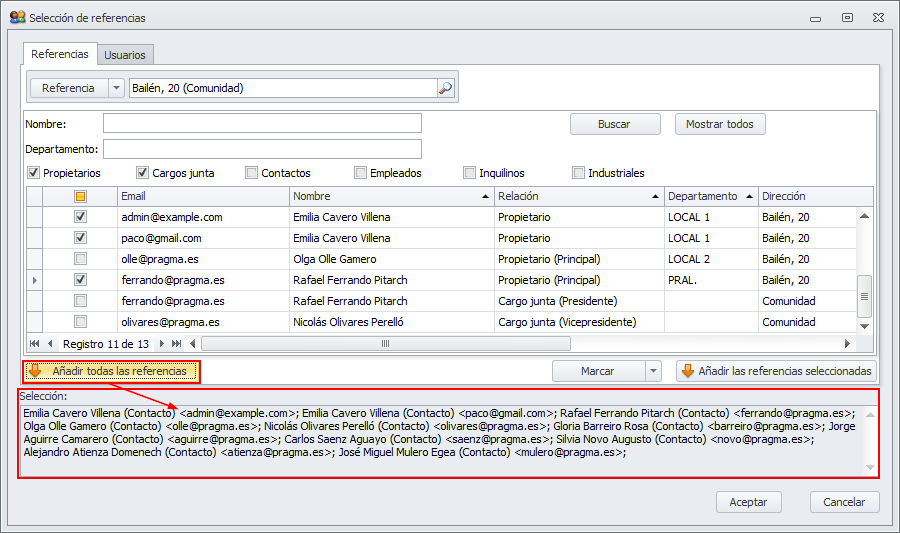Click the Cancelar button
The height and width of the screenshot is (533, 900).
[844, 502]
